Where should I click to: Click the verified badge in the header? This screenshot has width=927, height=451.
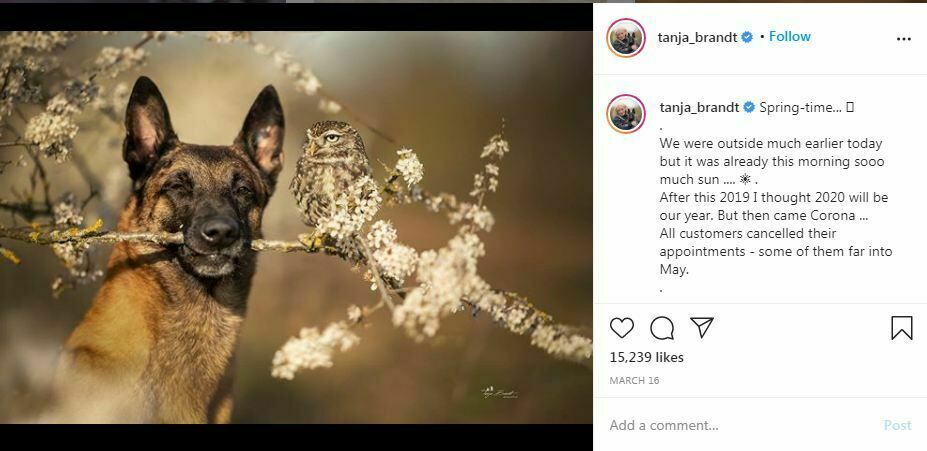[747, 37]
